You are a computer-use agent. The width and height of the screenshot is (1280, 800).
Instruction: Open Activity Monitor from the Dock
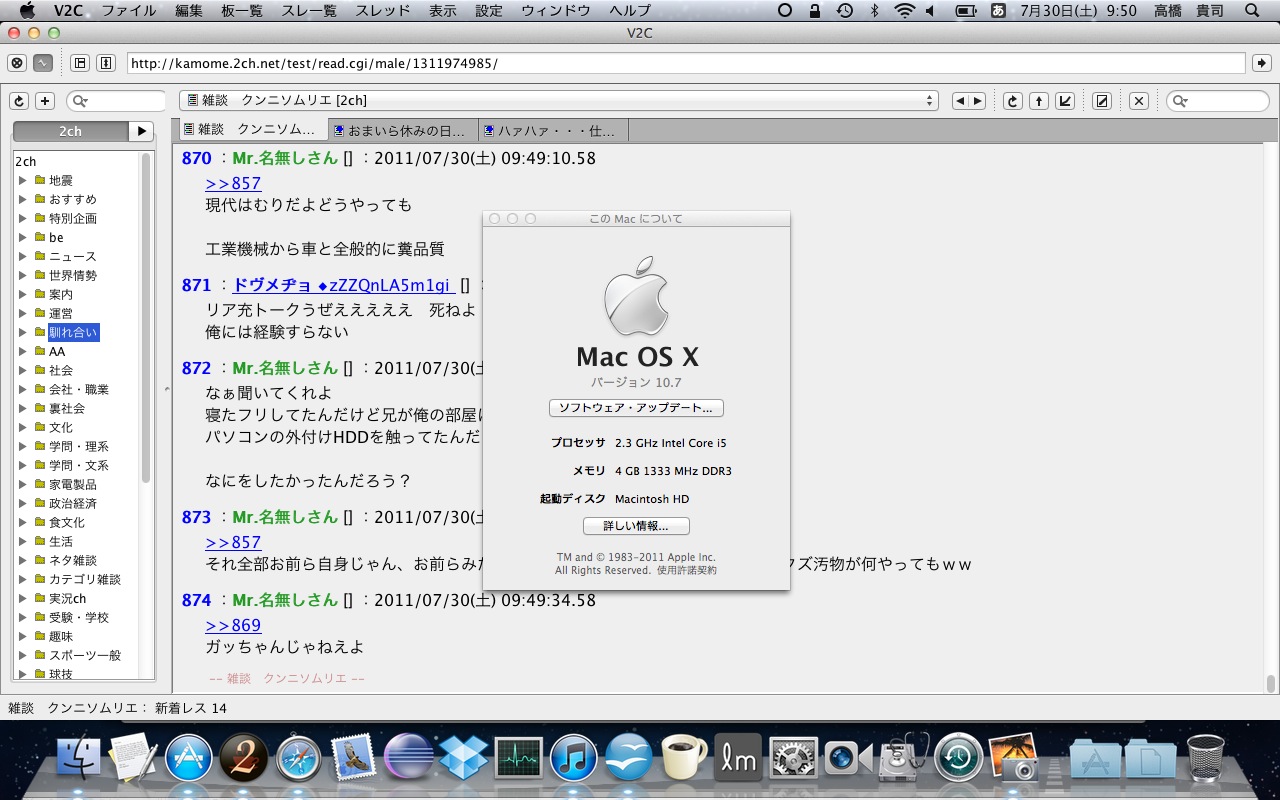[x=518, y=759]
